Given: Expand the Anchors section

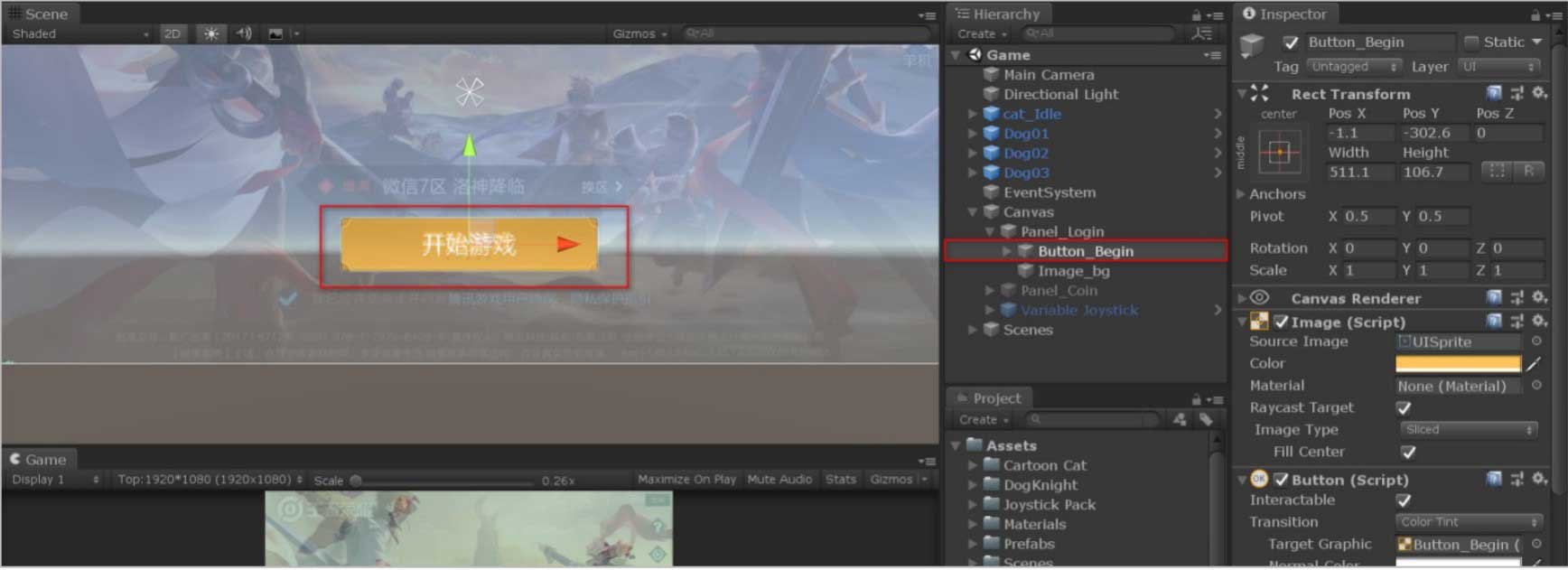Looking at the screenshot, I should pyautogui.click(x=1241, y=194).
